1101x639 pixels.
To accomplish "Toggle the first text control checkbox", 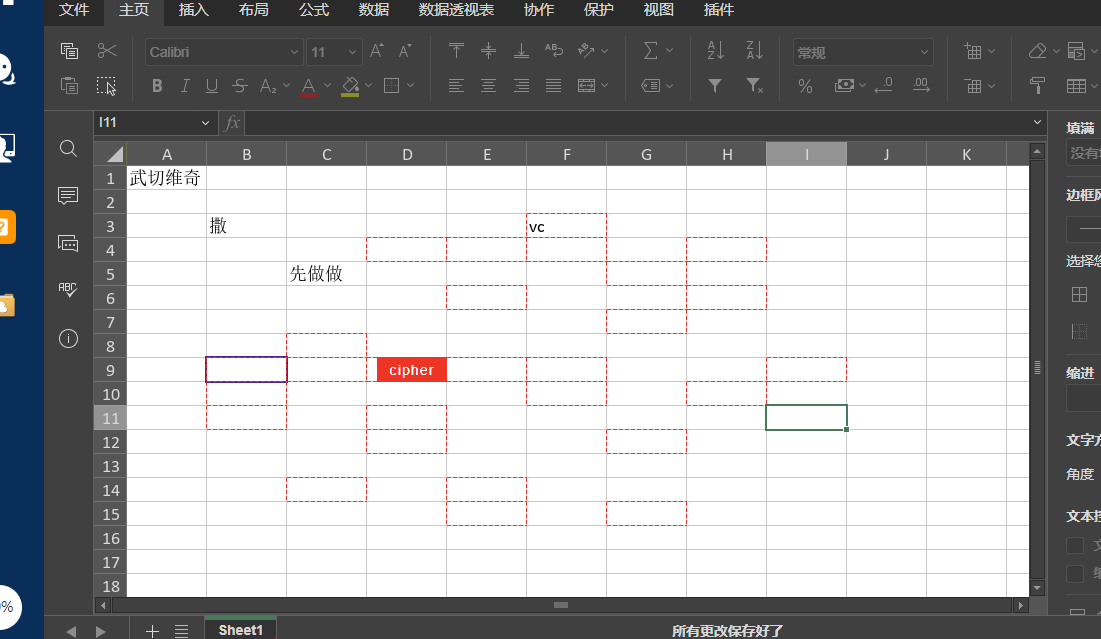I will (x=1074, y=545).
